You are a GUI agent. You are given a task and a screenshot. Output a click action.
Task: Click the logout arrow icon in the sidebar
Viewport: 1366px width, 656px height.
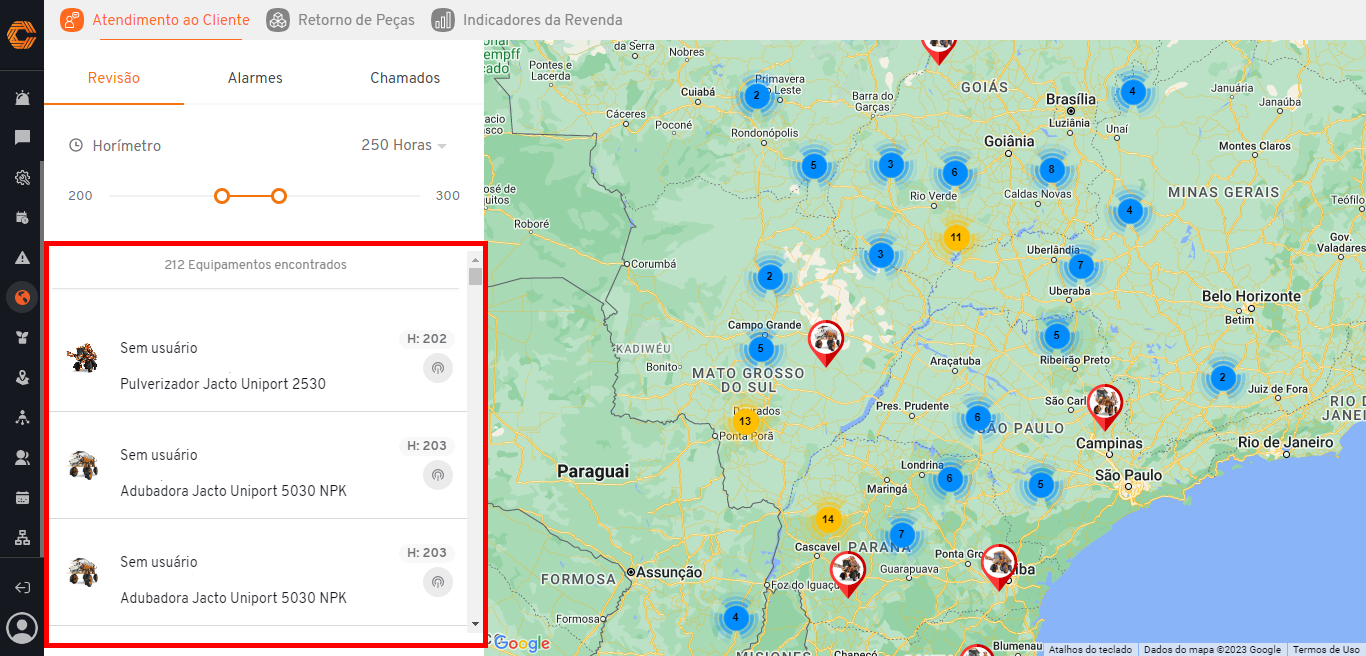pos(22,588)
